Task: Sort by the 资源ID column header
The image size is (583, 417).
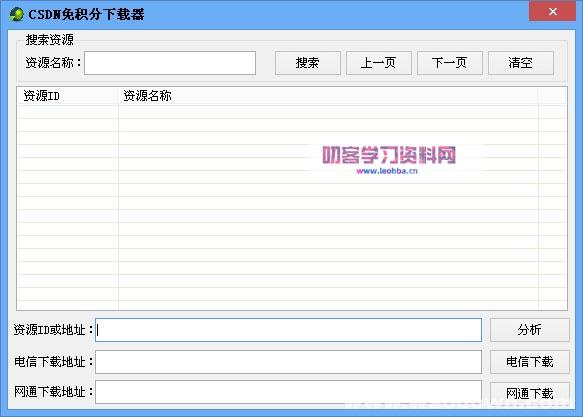Action: coord(68,96)
